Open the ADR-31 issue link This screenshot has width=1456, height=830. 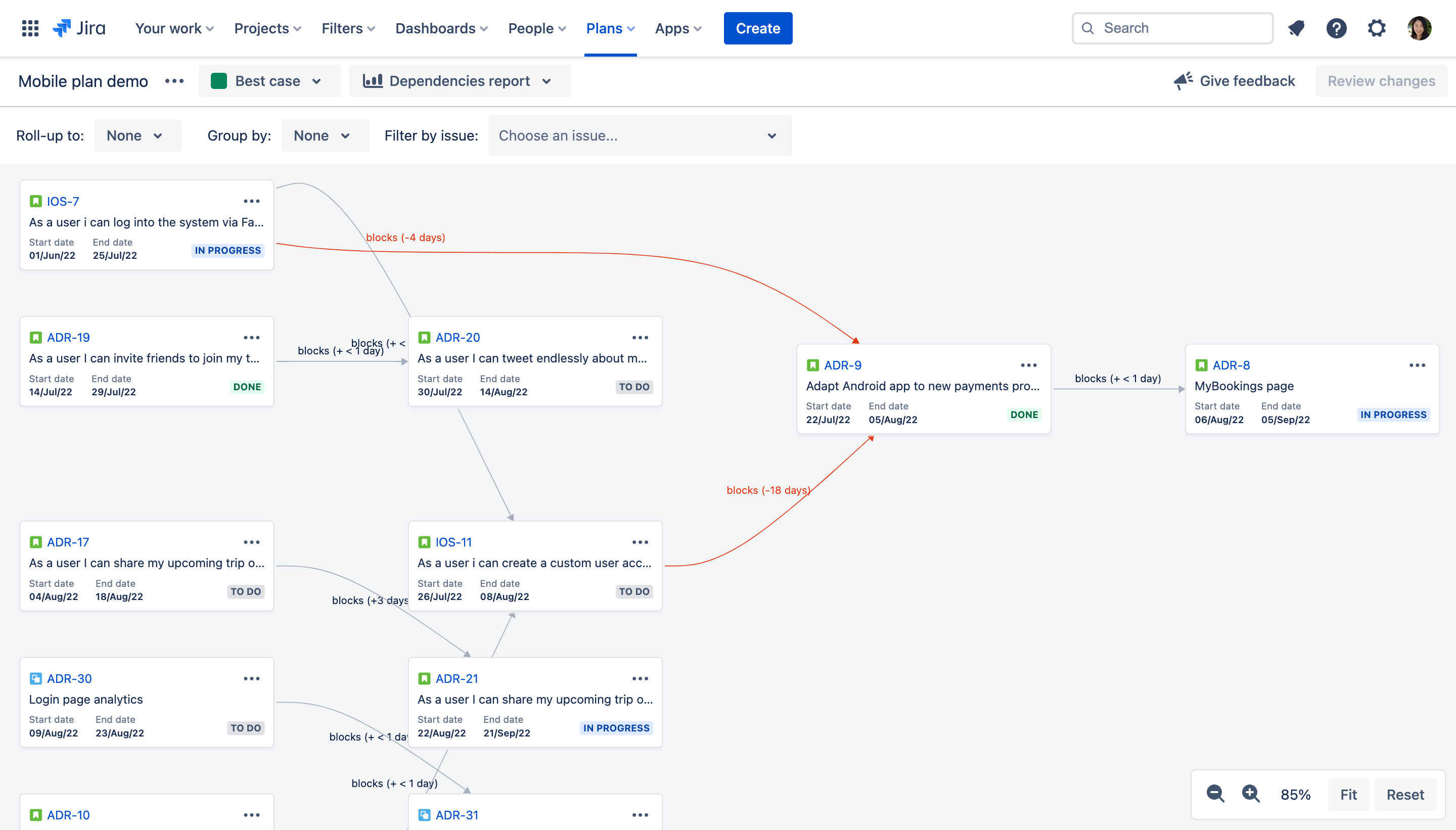(457, 815)
